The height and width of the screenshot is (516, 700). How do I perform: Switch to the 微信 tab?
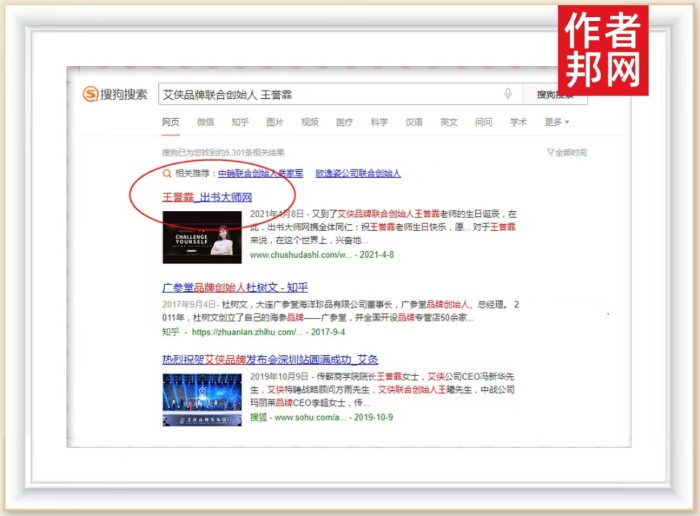(x=205, y=122)
